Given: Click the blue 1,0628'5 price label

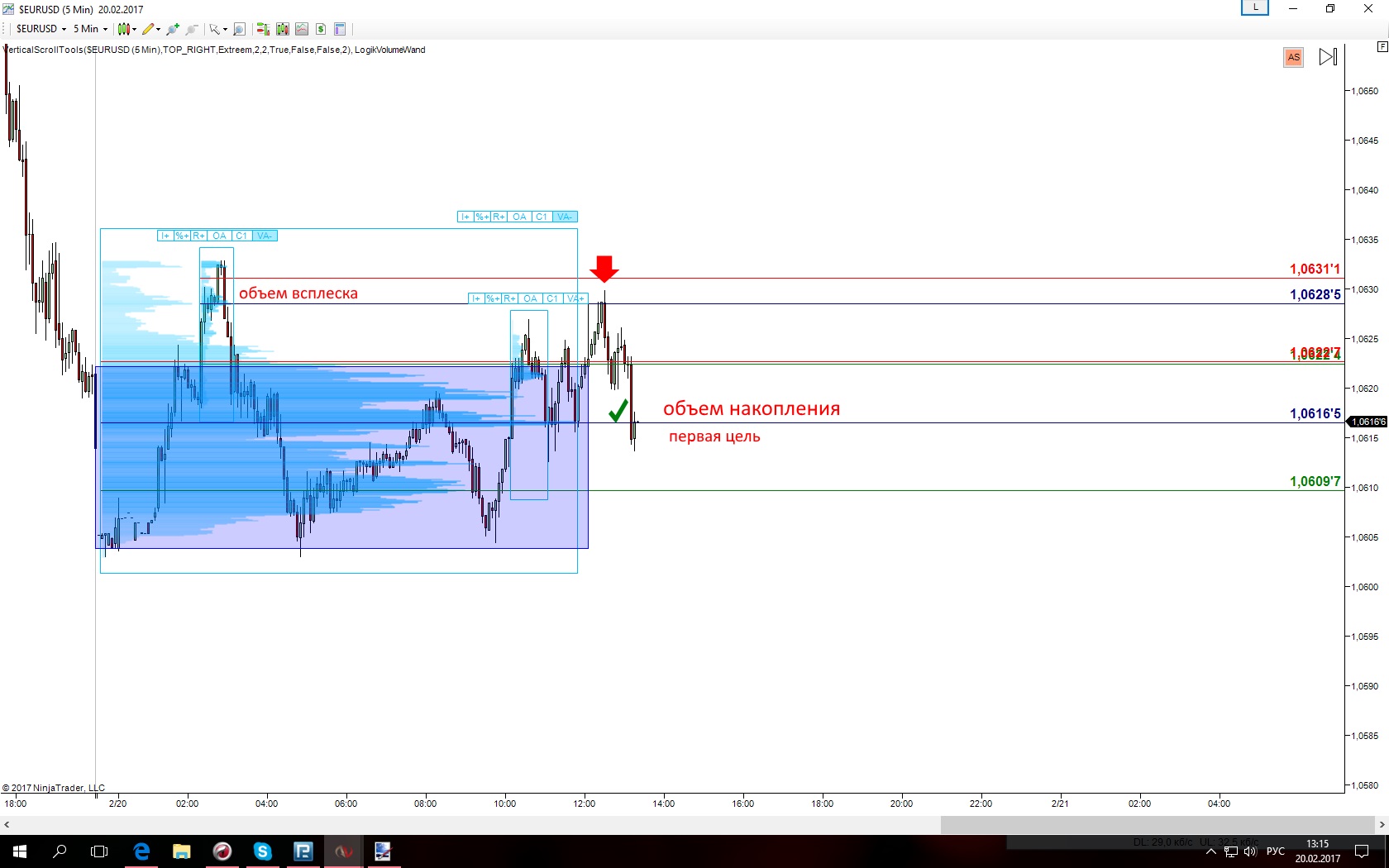Looking at the screenshot, I should click(x=1315, y=294).
